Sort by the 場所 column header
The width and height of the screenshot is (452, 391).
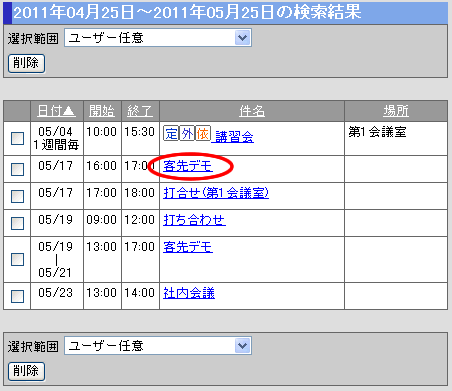pyautogui.click(x=396, y=111)
